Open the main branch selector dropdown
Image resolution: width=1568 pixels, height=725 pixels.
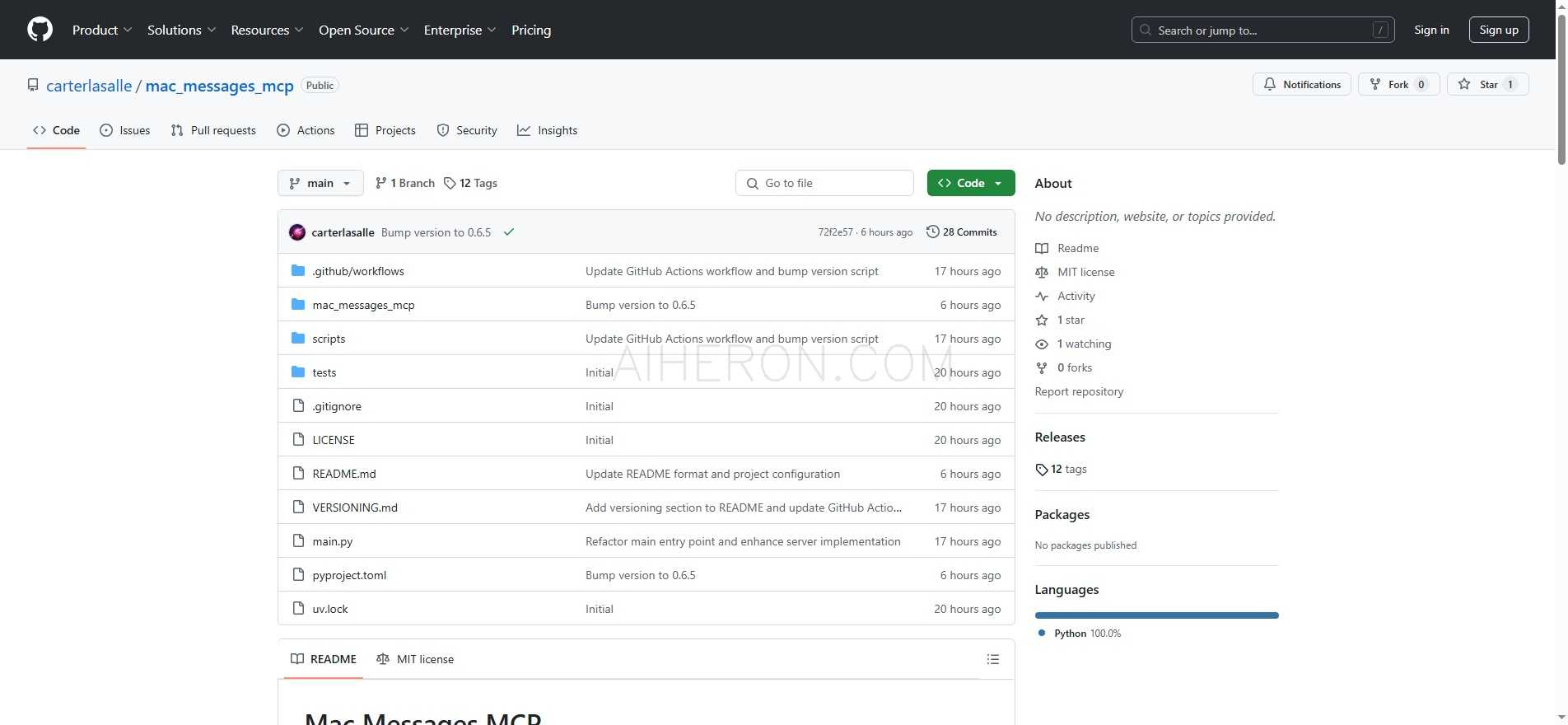click(x=320, y=183)
